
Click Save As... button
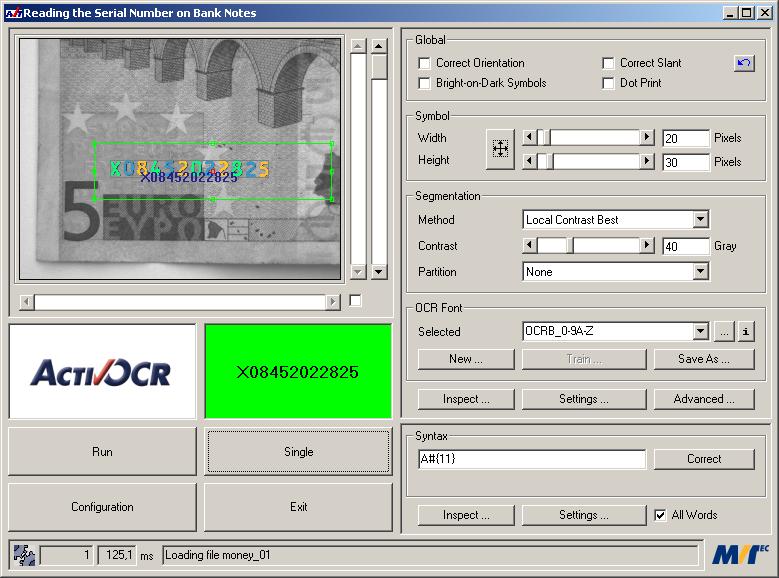coord(704,359)
